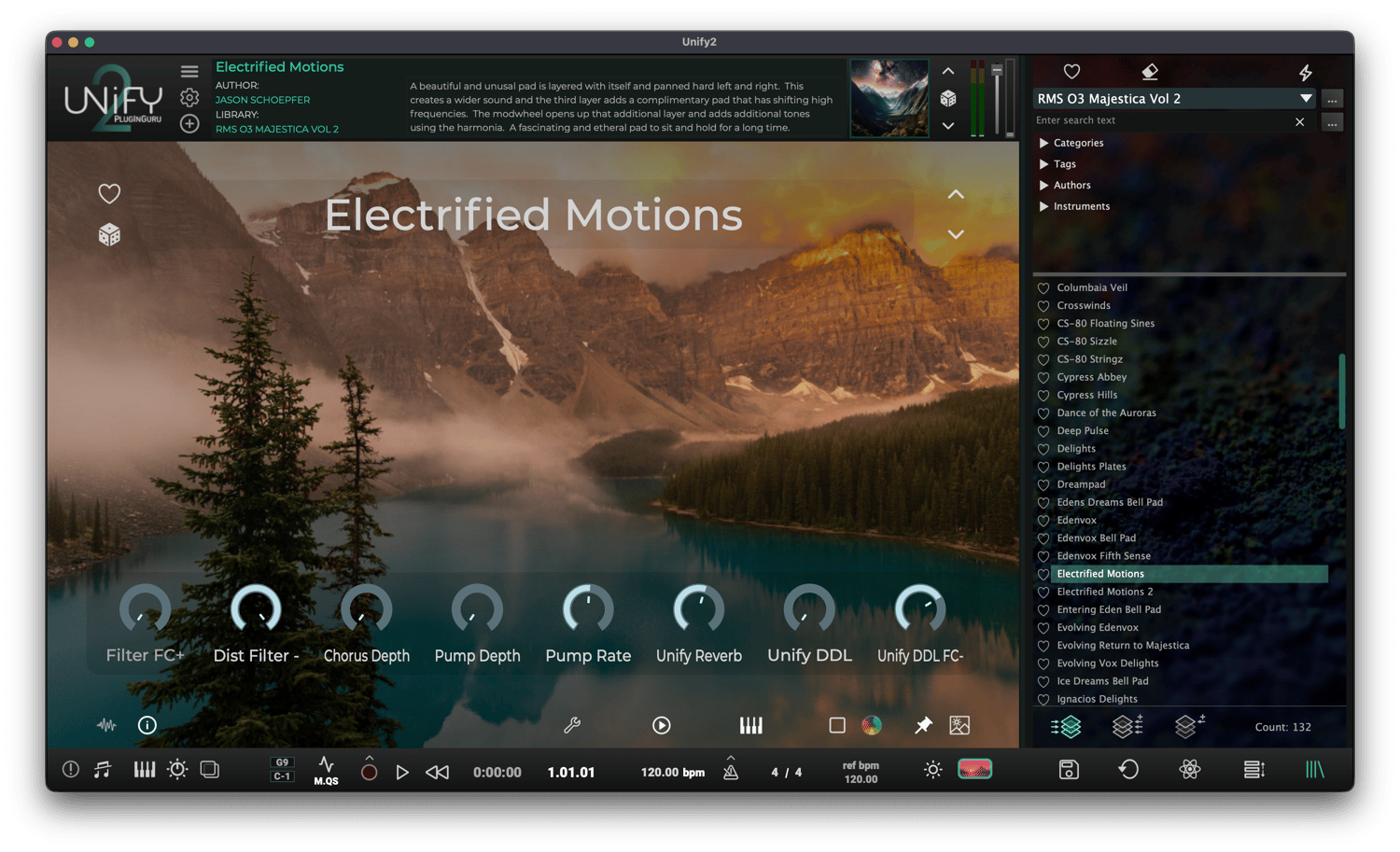The width and height of the screenshot is (1400, 852).
Task: Click the piano keys icon beneath Pump Rate
Action: 751,725
